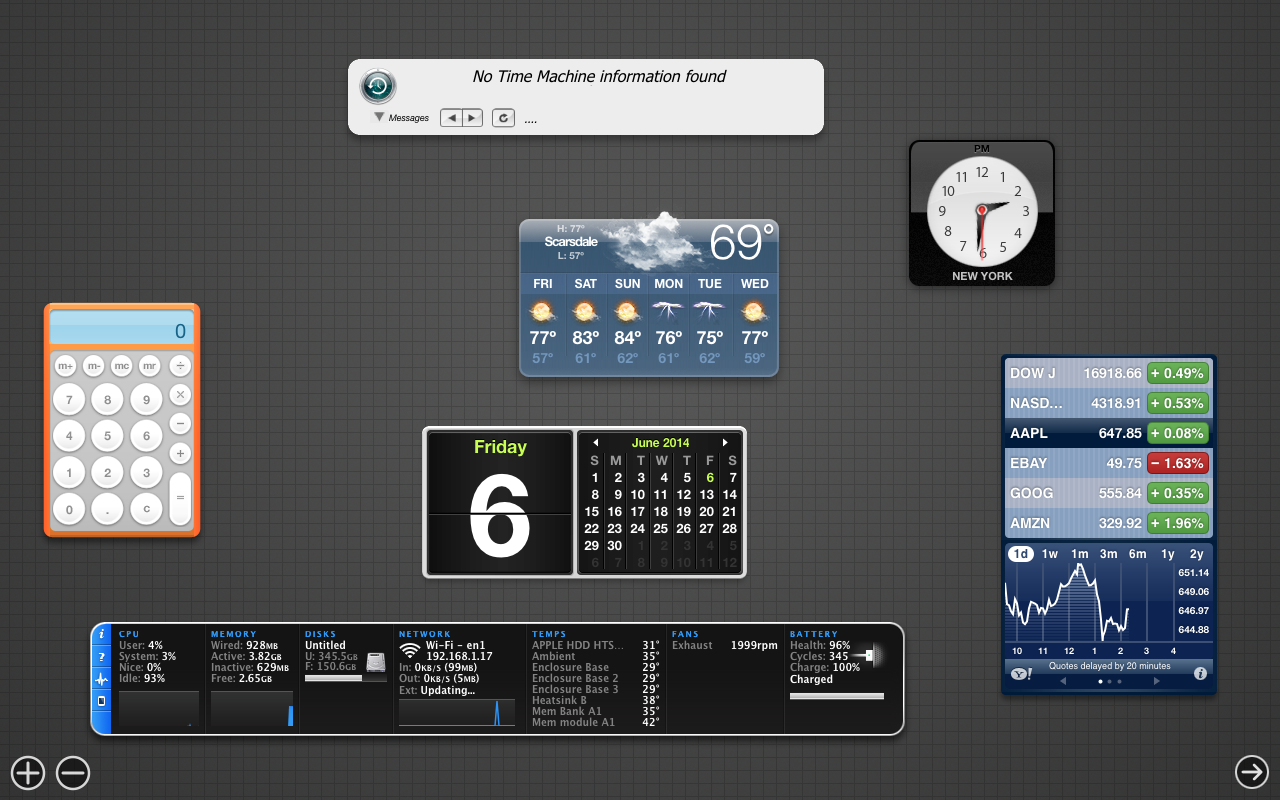Screen dimensions: 1280x800
Task: Expand the Messages disclosure triangle
Action: coord(379,117)
